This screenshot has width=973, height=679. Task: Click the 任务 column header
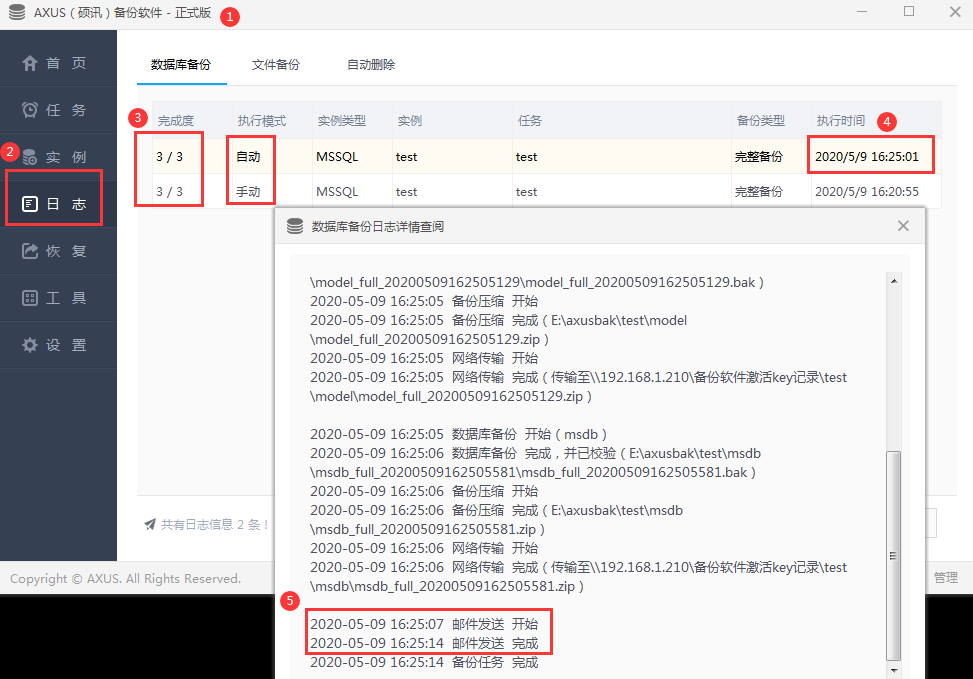[x=622, y=120]
